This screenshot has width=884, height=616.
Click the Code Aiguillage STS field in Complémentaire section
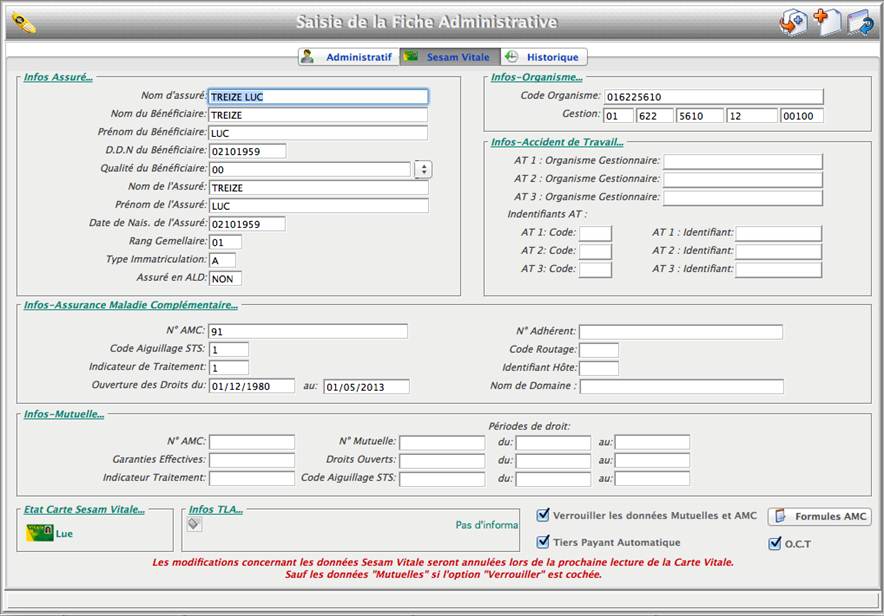[x=229, y=349]
